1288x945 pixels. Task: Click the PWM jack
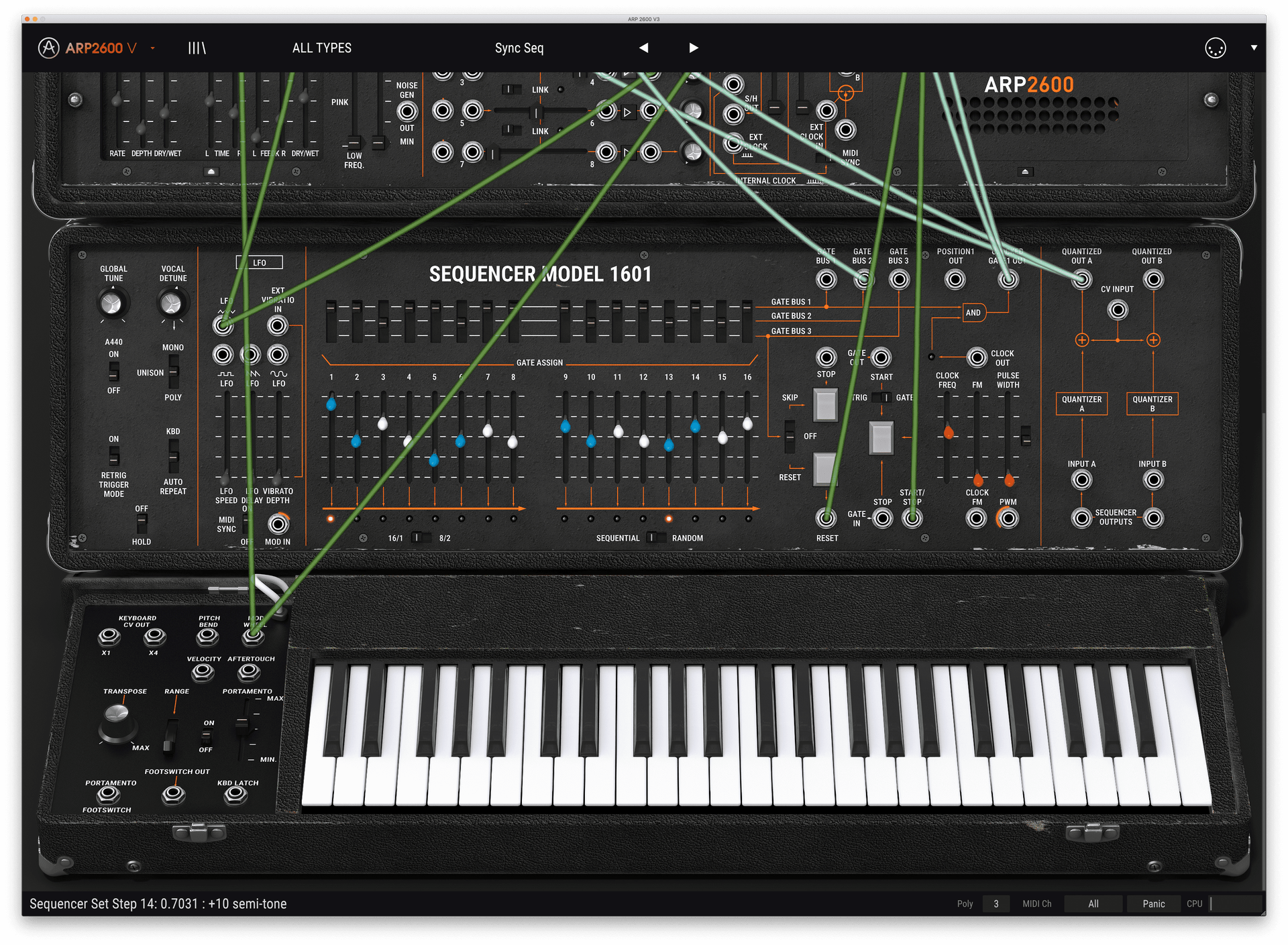click(1008, 518)
